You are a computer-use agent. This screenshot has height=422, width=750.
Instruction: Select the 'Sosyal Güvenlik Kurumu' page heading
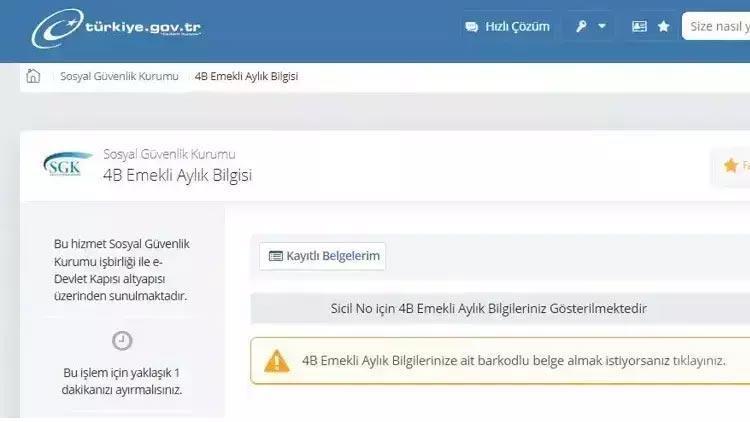tap(169, 154)
